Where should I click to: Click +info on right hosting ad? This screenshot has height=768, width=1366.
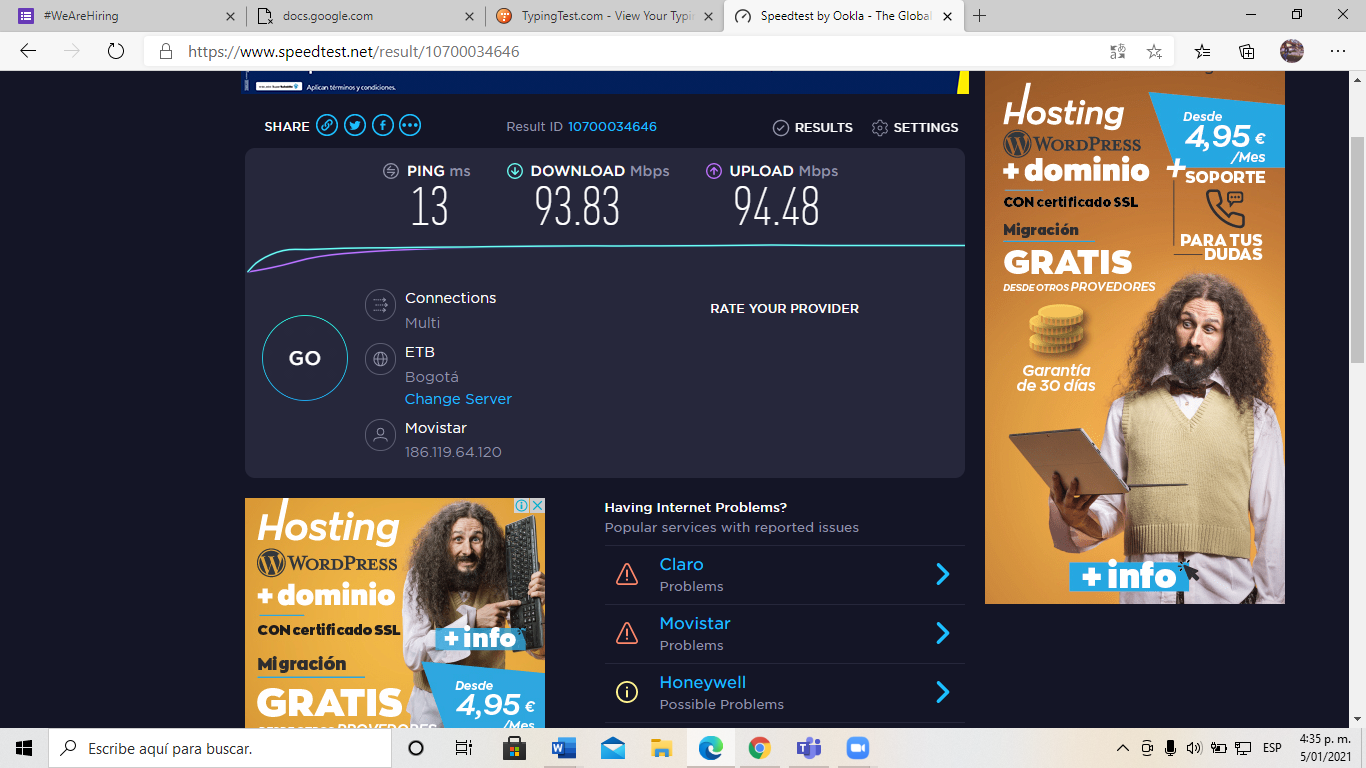coord(1129,576)
